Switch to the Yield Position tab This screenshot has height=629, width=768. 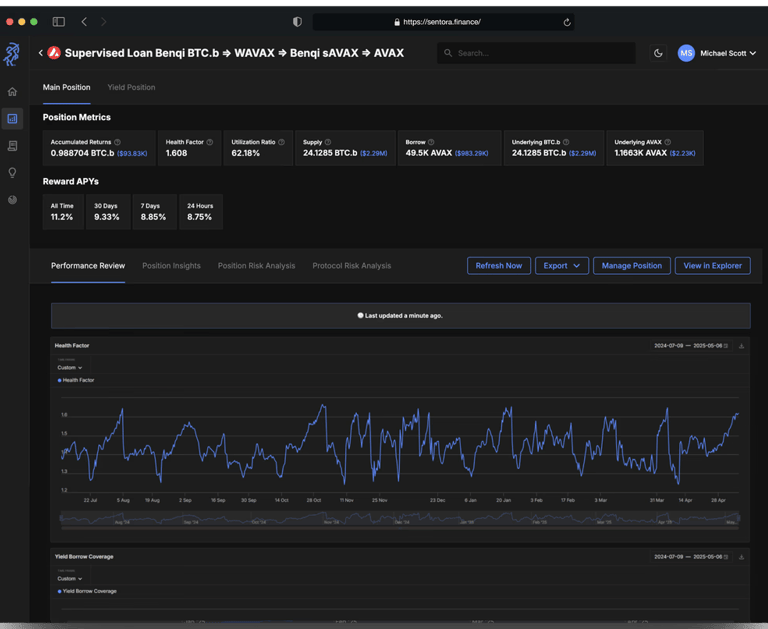[x=131, y=87]
